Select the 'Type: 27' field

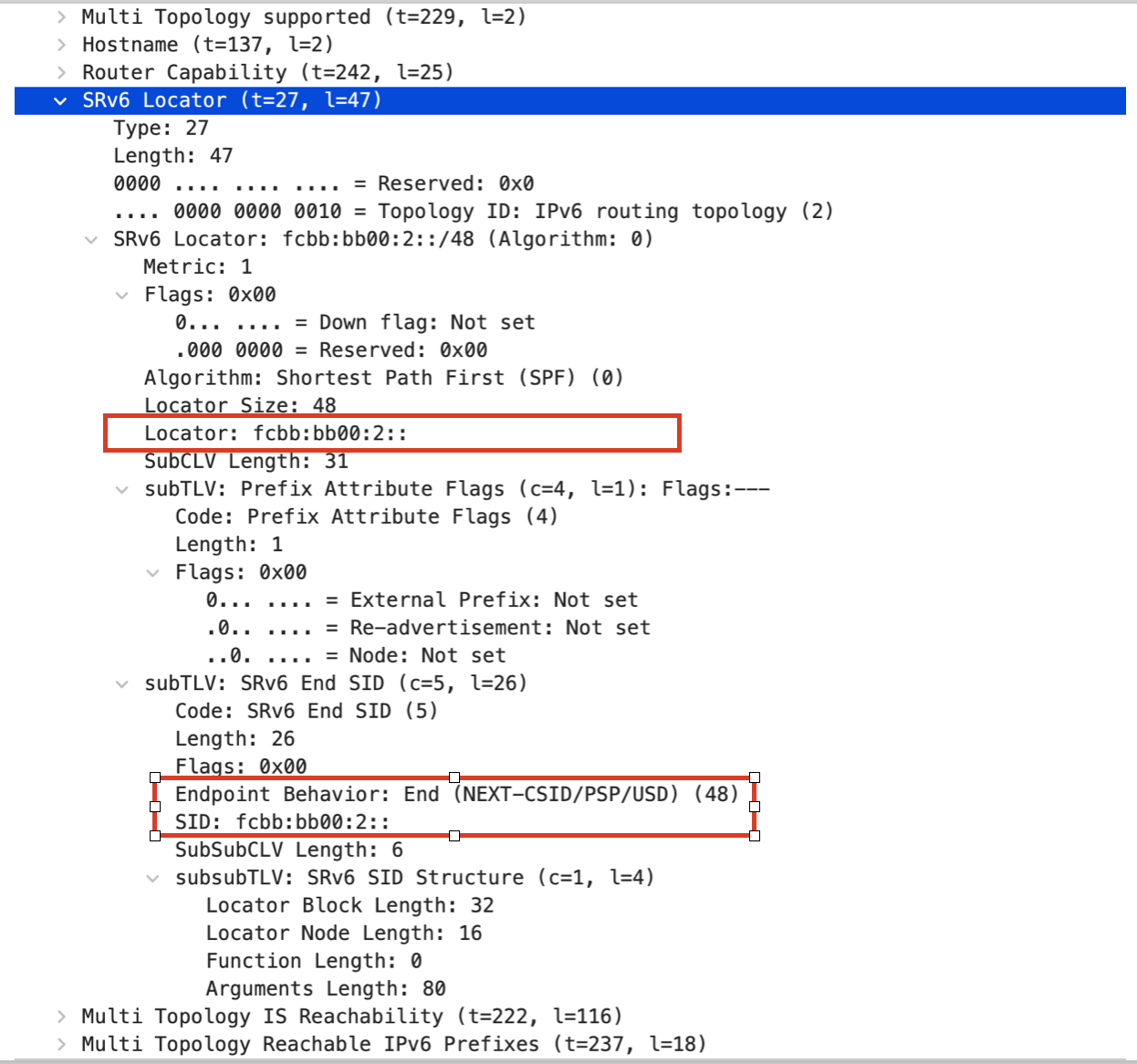161,128
